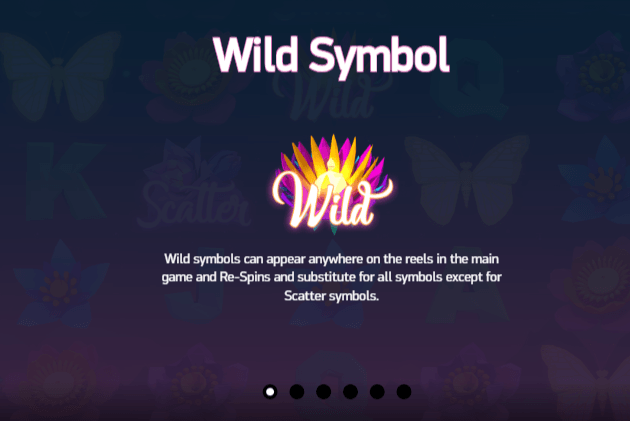Tap faded butterfly right of Wild symbol
630x421 pixels.
(467, 181)
